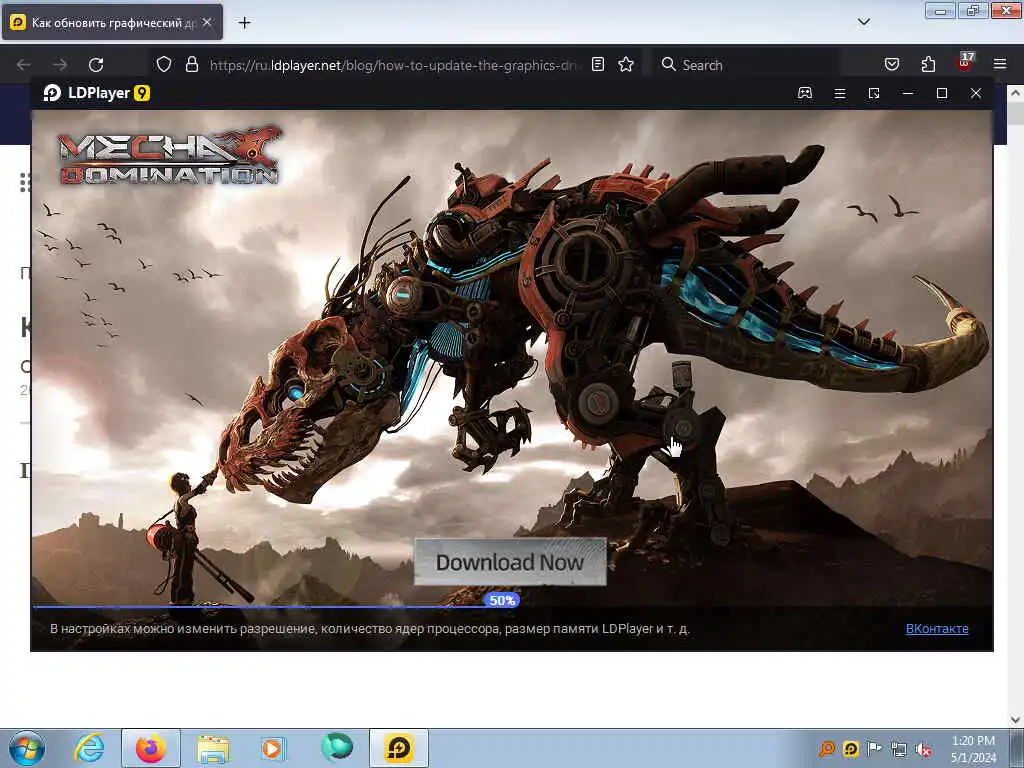The width and height of the screenshot is (1024, 768).
Task: Maximize the LDPlayer window
Action: coord(942,93)
